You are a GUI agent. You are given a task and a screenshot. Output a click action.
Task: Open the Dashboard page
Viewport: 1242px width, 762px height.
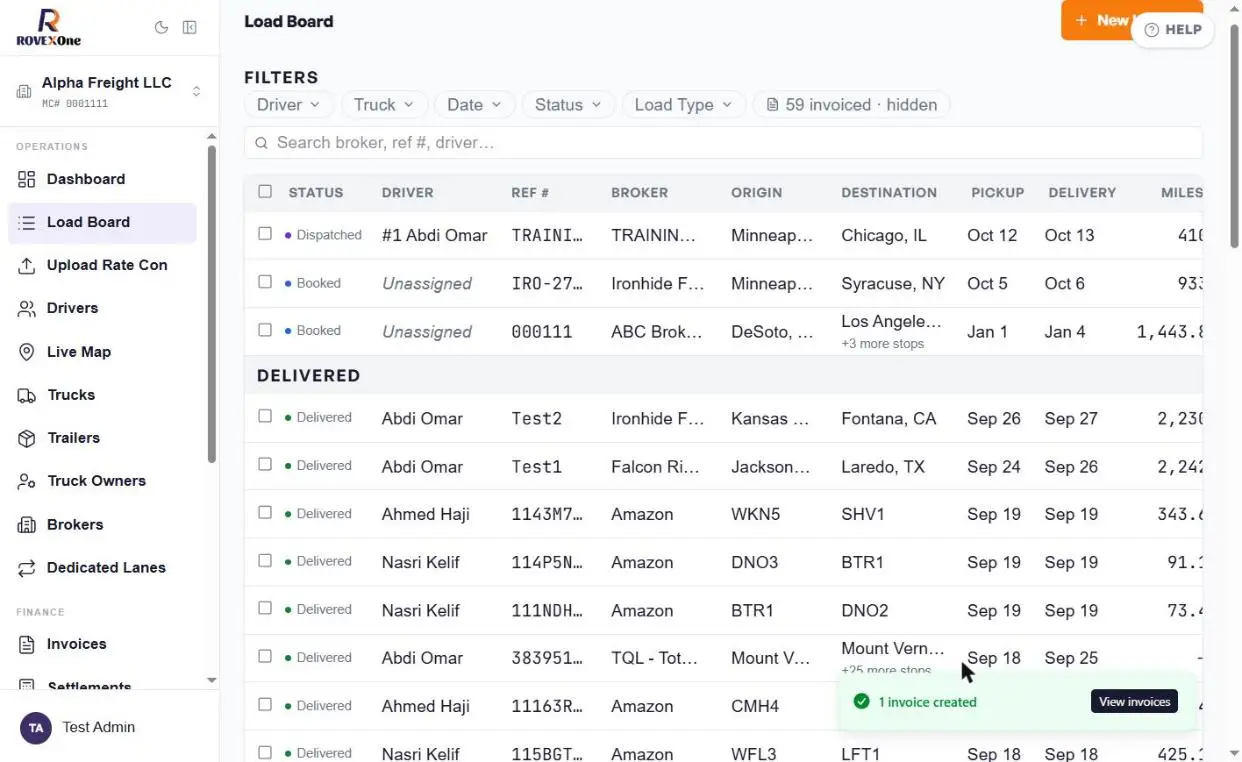coord(102,179)
